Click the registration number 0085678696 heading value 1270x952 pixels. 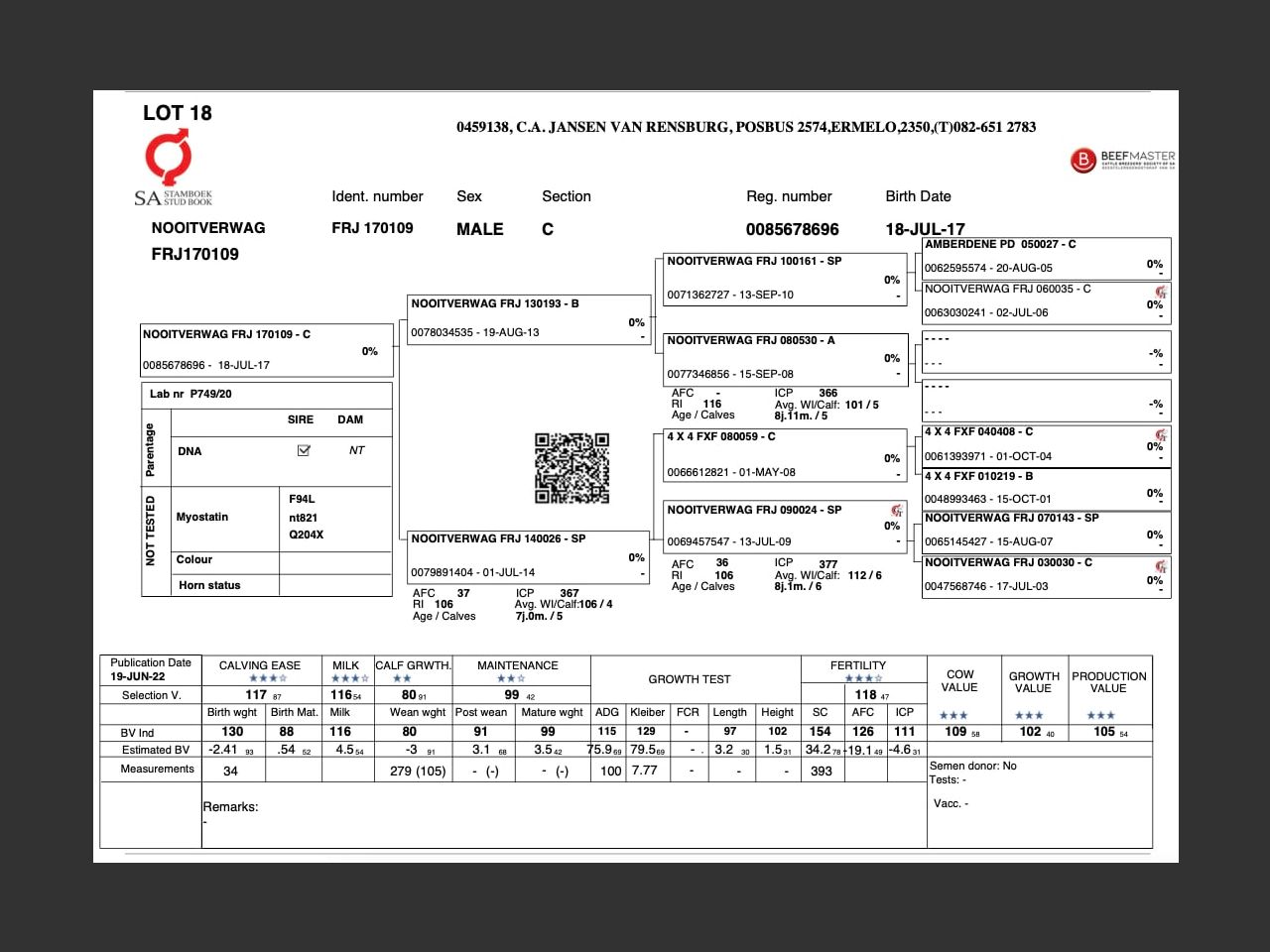click(x=792, y=229)
